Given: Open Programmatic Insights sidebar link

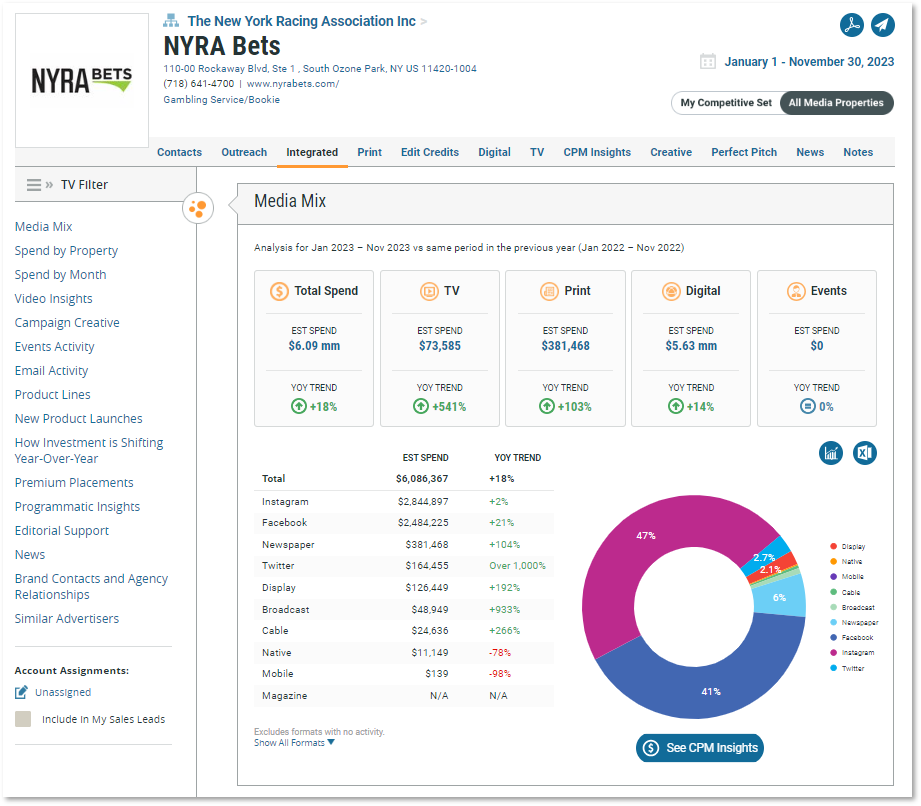Looking at the screenshot, I should tap(78, 507).
